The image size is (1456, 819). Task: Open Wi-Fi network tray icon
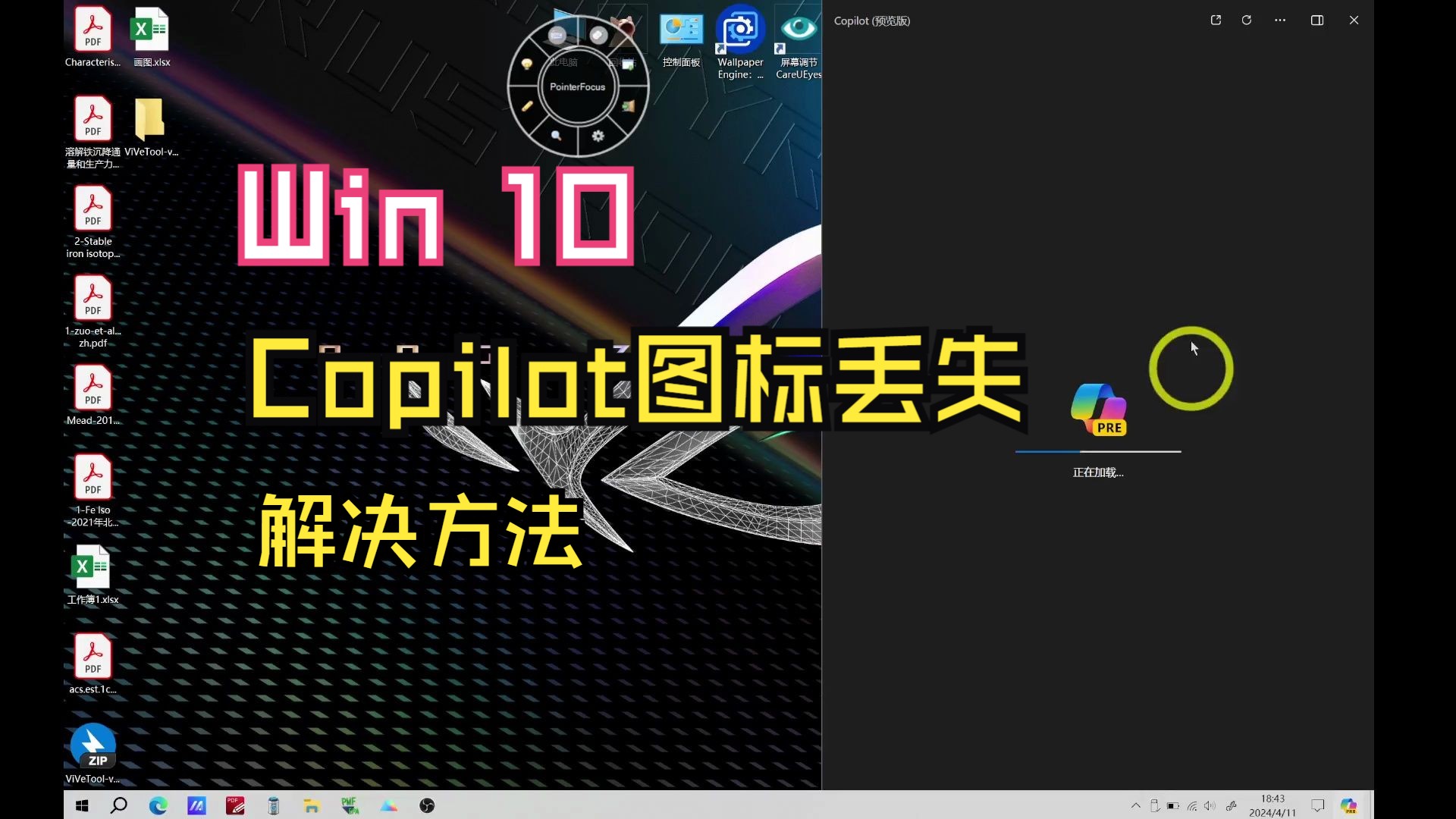[x=1192, y=805]
